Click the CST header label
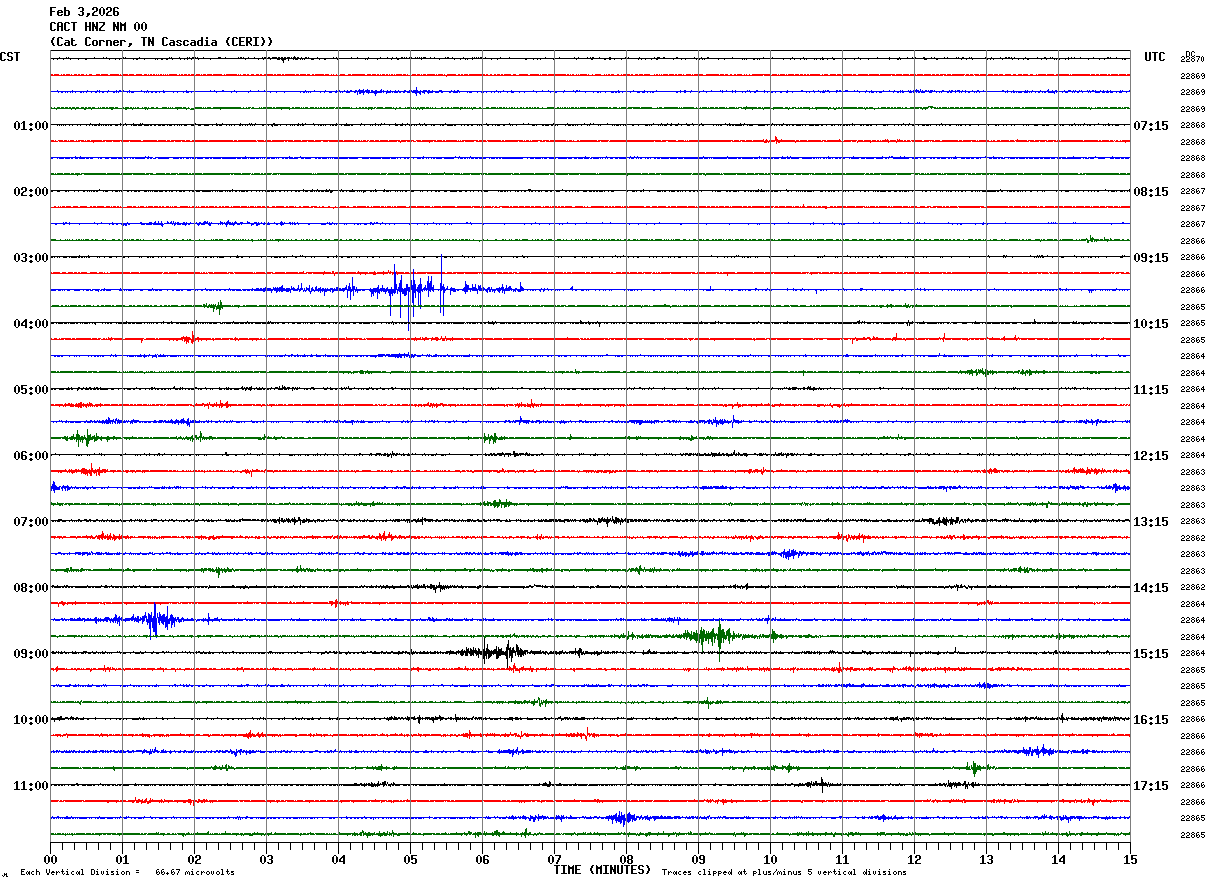 [10, 57]
